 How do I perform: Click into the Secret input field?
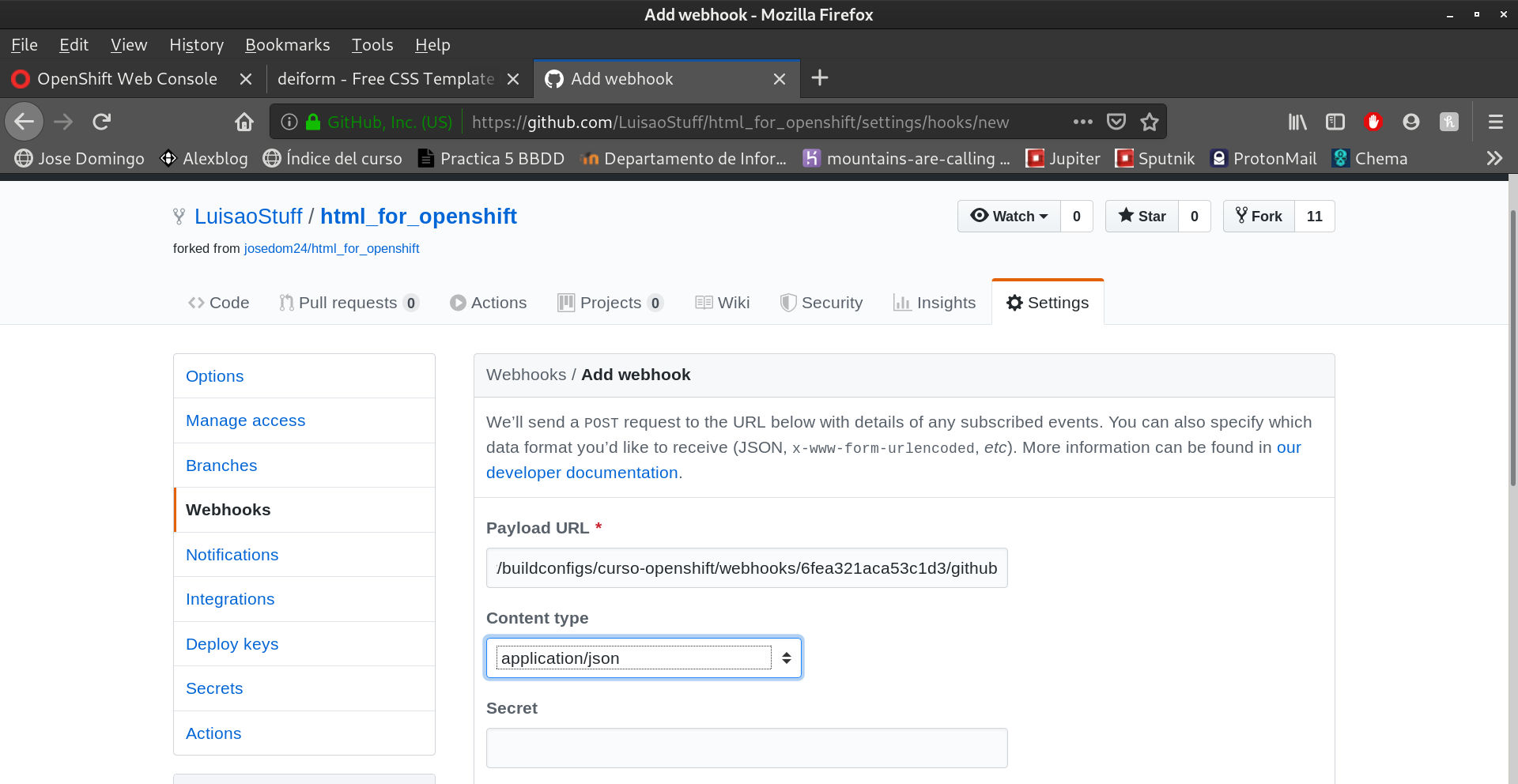(746, 748)
